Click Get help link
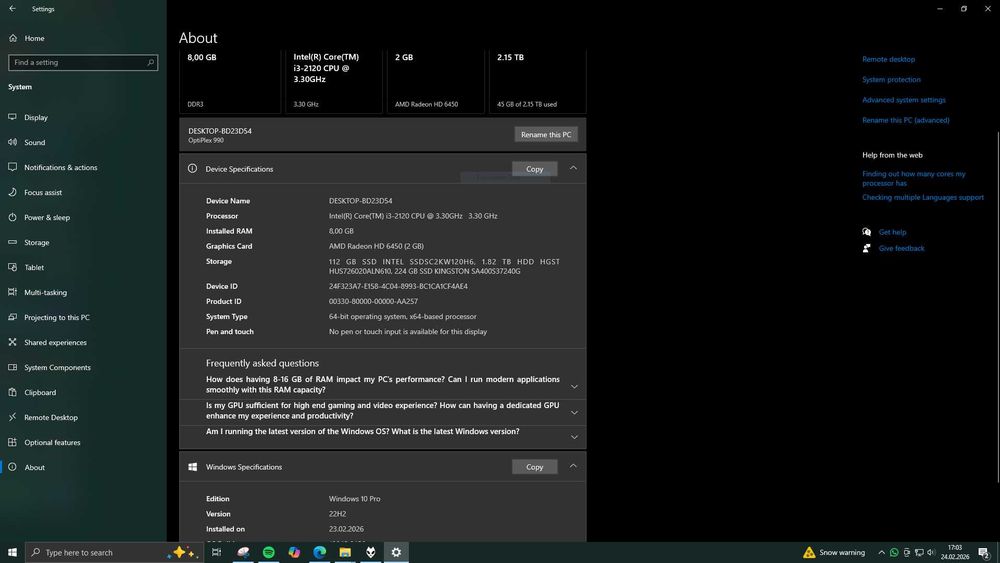The image size is (1000, 563). click(x=892, y=232)
